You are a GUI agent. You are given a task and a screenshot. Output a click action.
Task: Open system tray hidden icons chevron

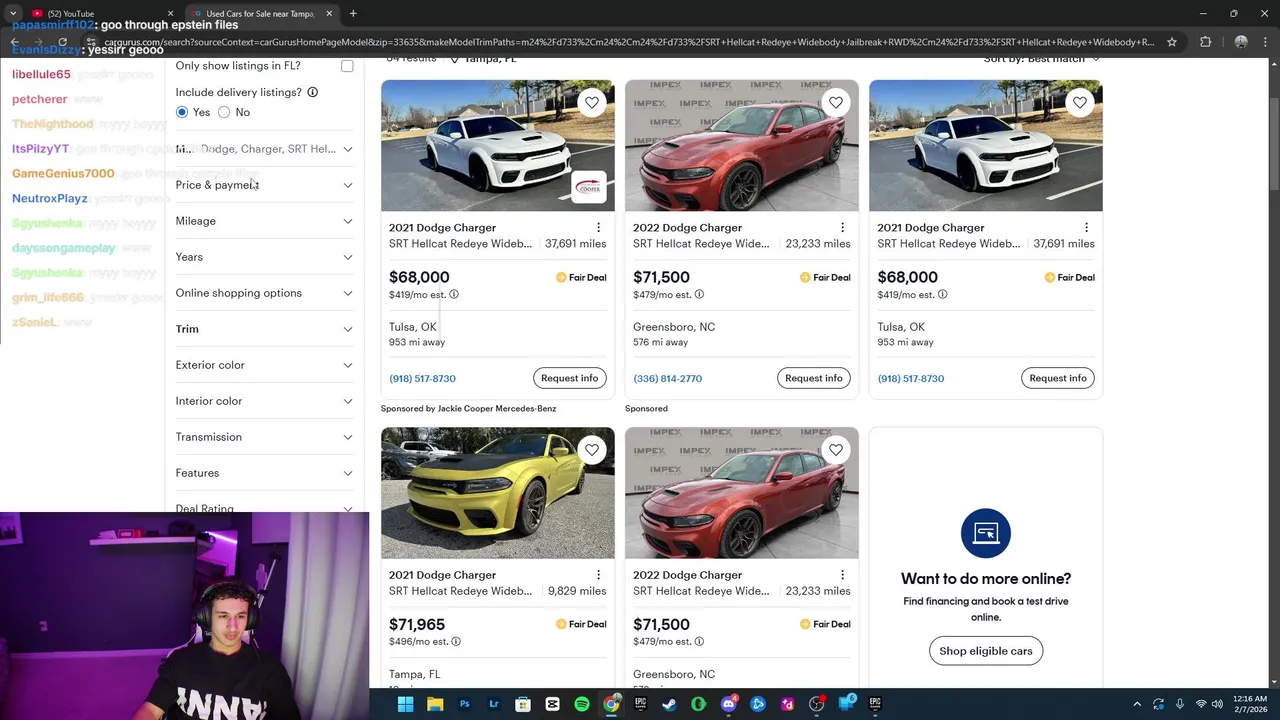[x=1137, y=704]
